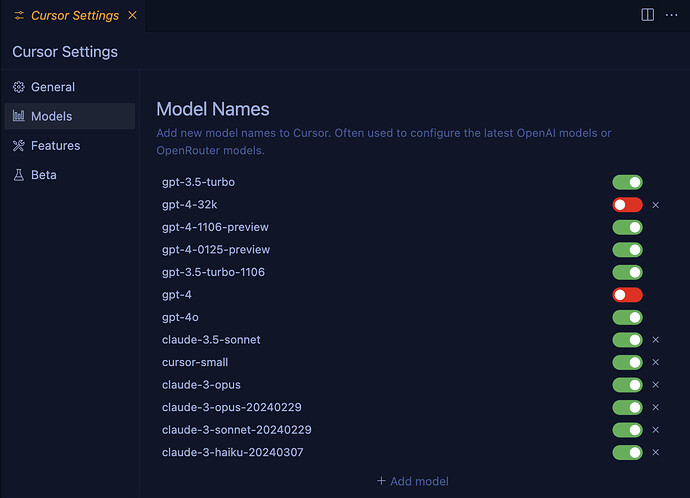This screenshot has width=690, height=498.
Task: Switch off the claude-3-haiku-20240307 toggle
Action: [628, 452]
